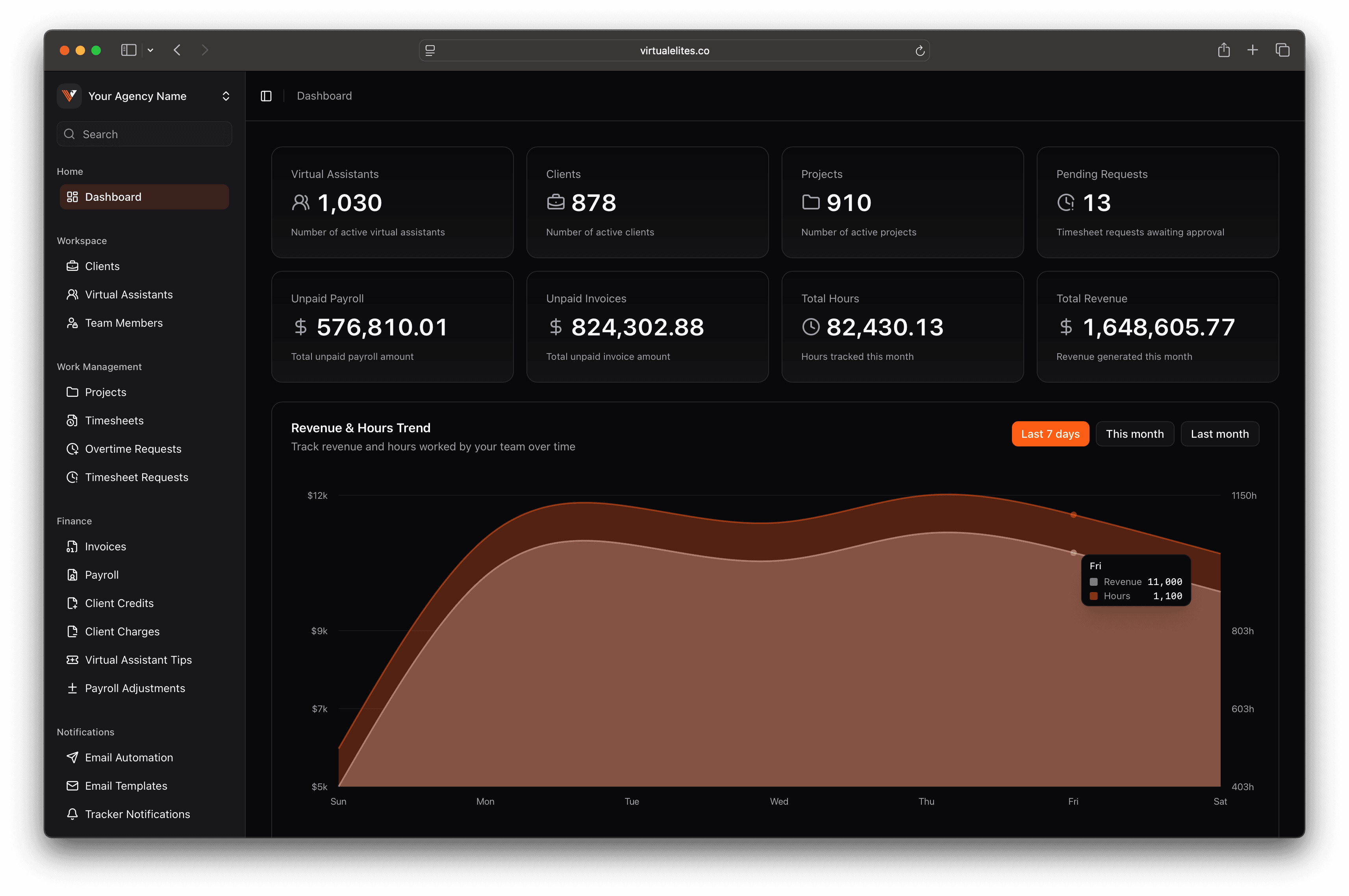
Task: Open the agency switcher dropdown
Action: (226, 96)
